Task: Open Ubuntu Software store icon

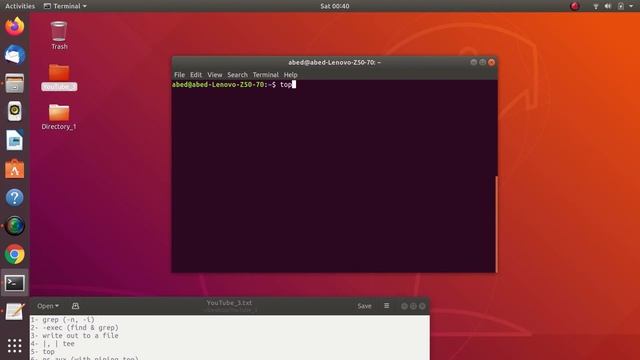Action: click(x=15, y=169)
